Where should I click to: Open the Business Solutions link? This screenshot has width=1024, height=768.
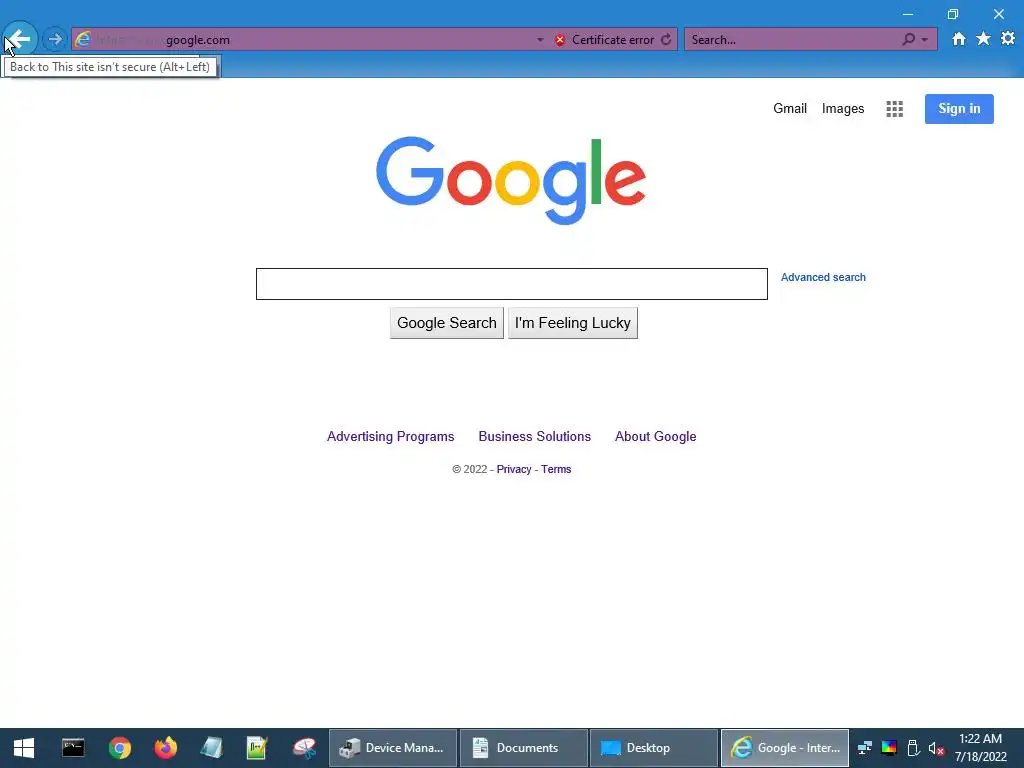tap(534, 436)
